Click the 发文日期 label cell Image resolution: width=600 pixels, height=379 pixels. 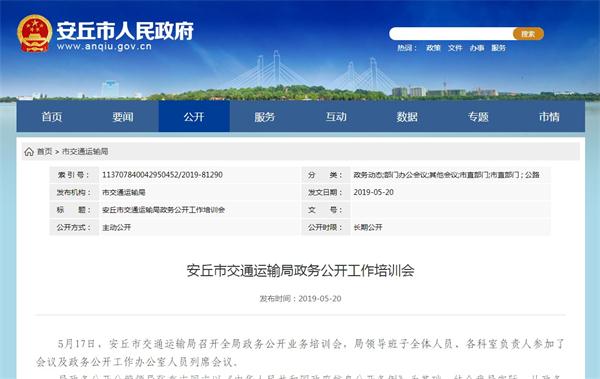tap(326, 192)
